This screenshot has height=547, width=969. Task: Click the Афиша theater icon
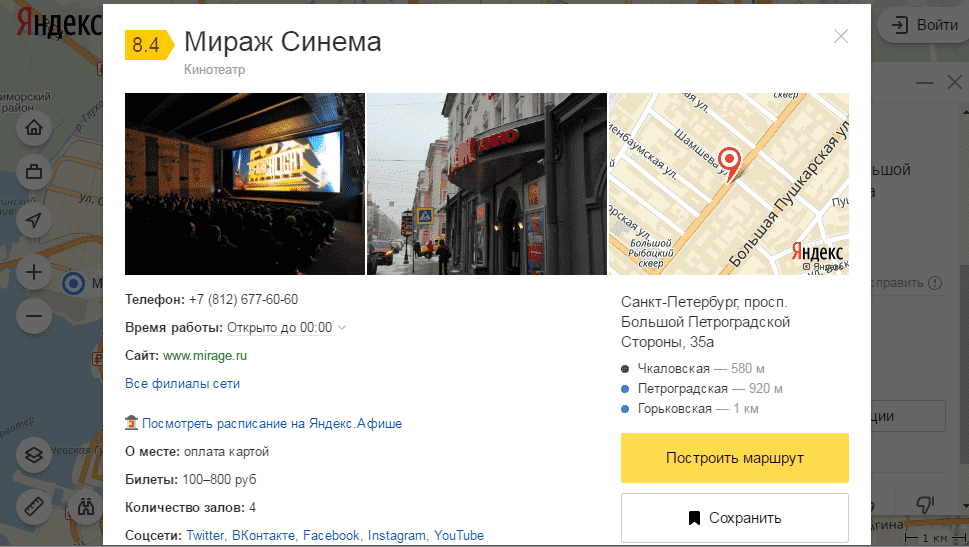[x=132, y=423]
